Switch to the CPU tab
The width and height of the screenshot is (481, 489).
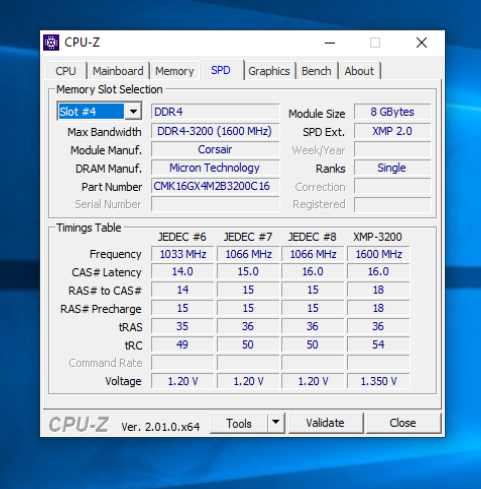pyautogui.click(x=66, y=71)
